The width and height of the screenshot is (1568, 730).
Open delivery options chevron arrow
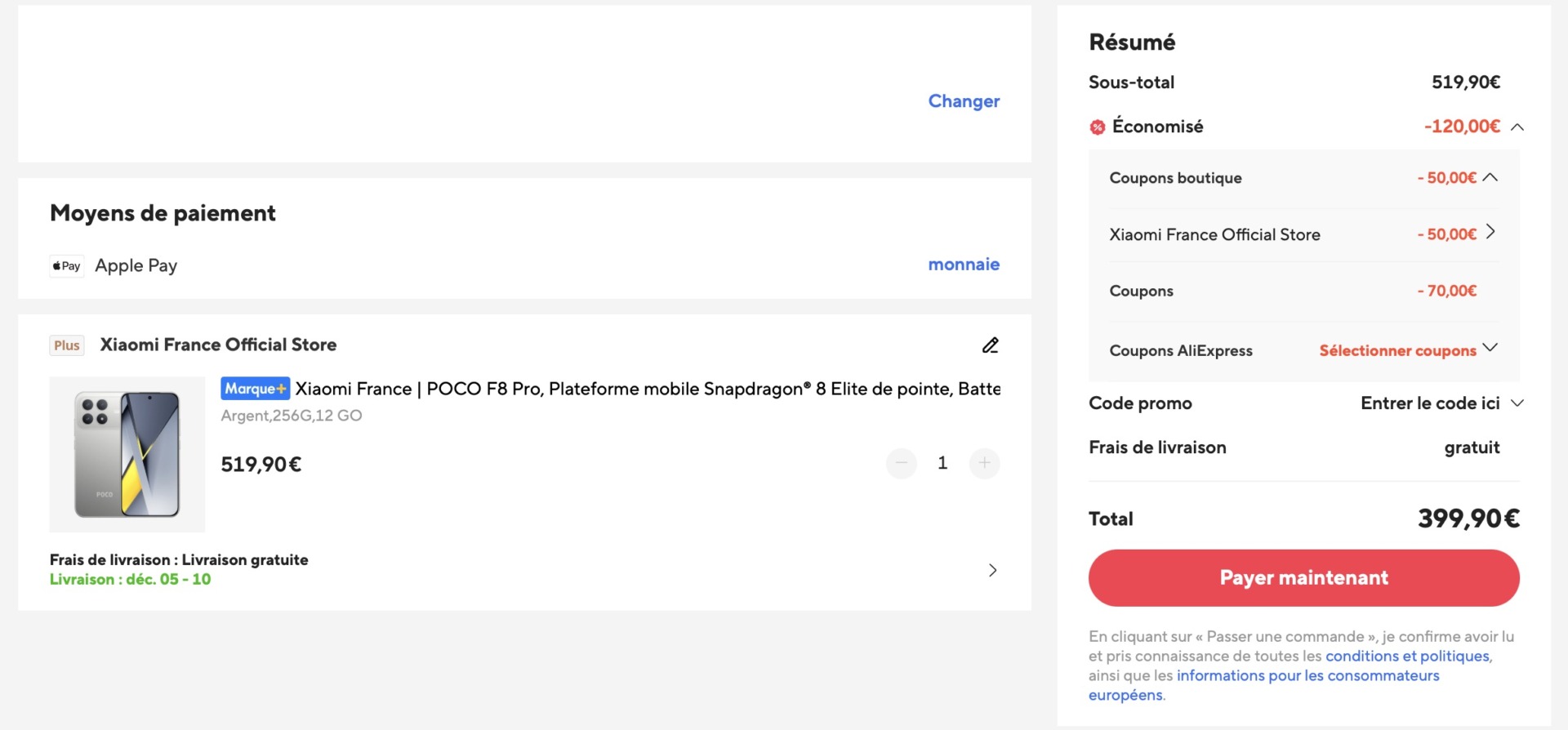992,570
